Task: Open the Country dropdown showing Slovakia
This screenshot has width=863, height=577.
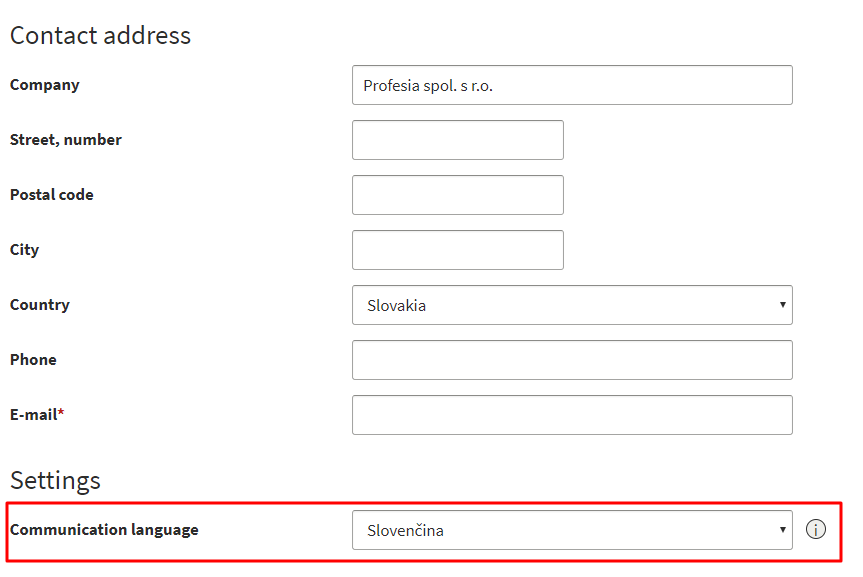Action: (x=572, y=305)
